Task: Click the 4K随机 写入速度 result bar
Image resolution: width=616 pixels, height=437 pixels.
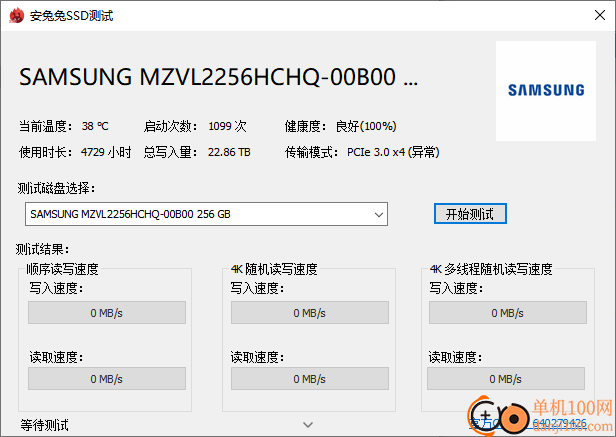Action: (x=310, y=313)
